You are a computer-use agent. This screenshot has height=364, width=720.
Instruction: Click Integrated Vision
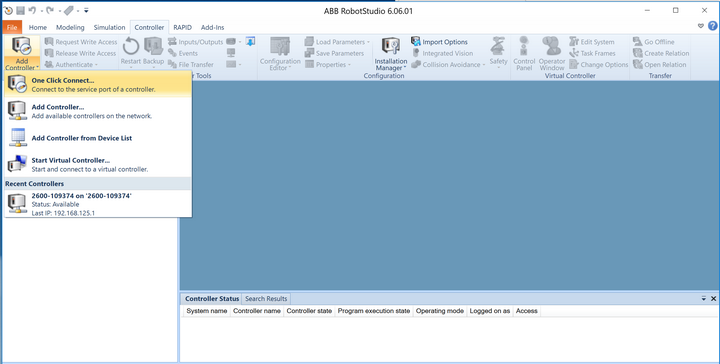pos(442,53)
